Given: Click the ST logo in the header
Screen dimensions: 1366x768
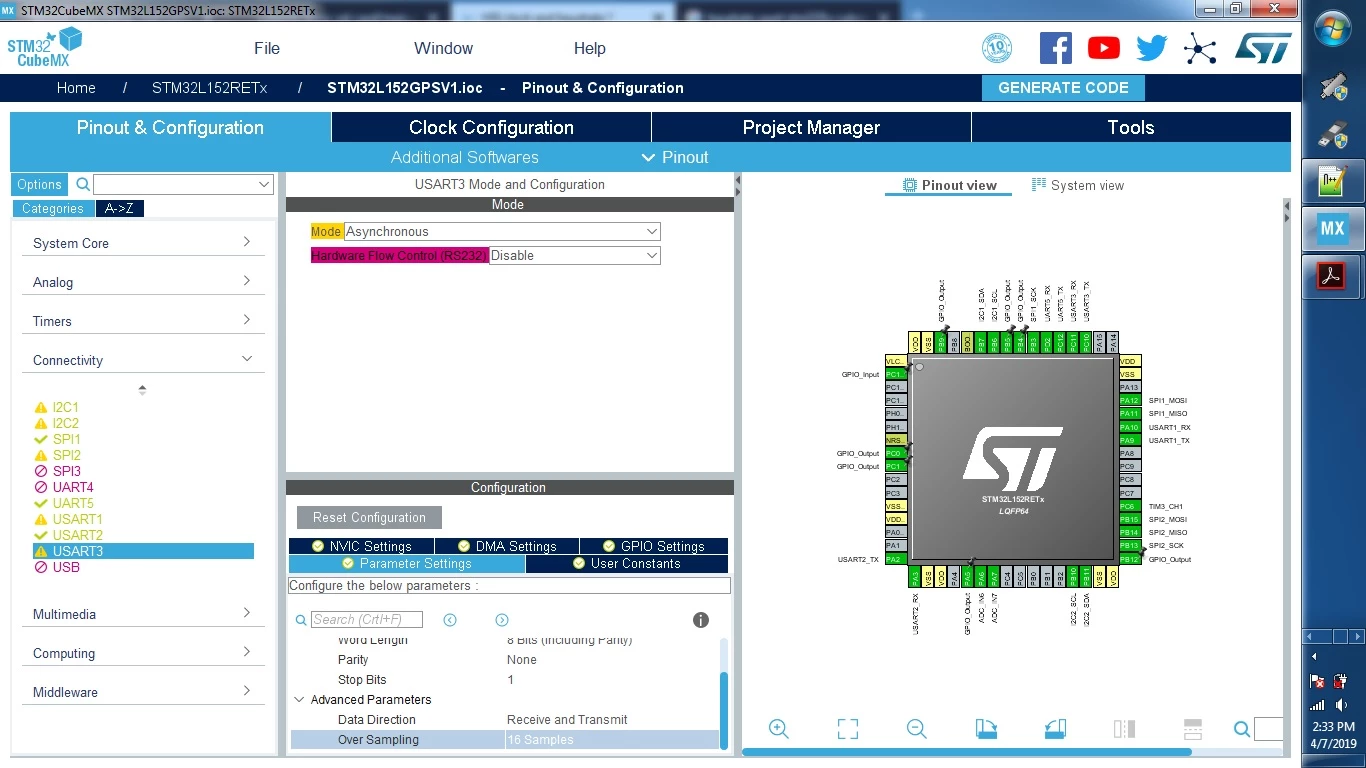Looking at the screenshot, I should 1263,48.
